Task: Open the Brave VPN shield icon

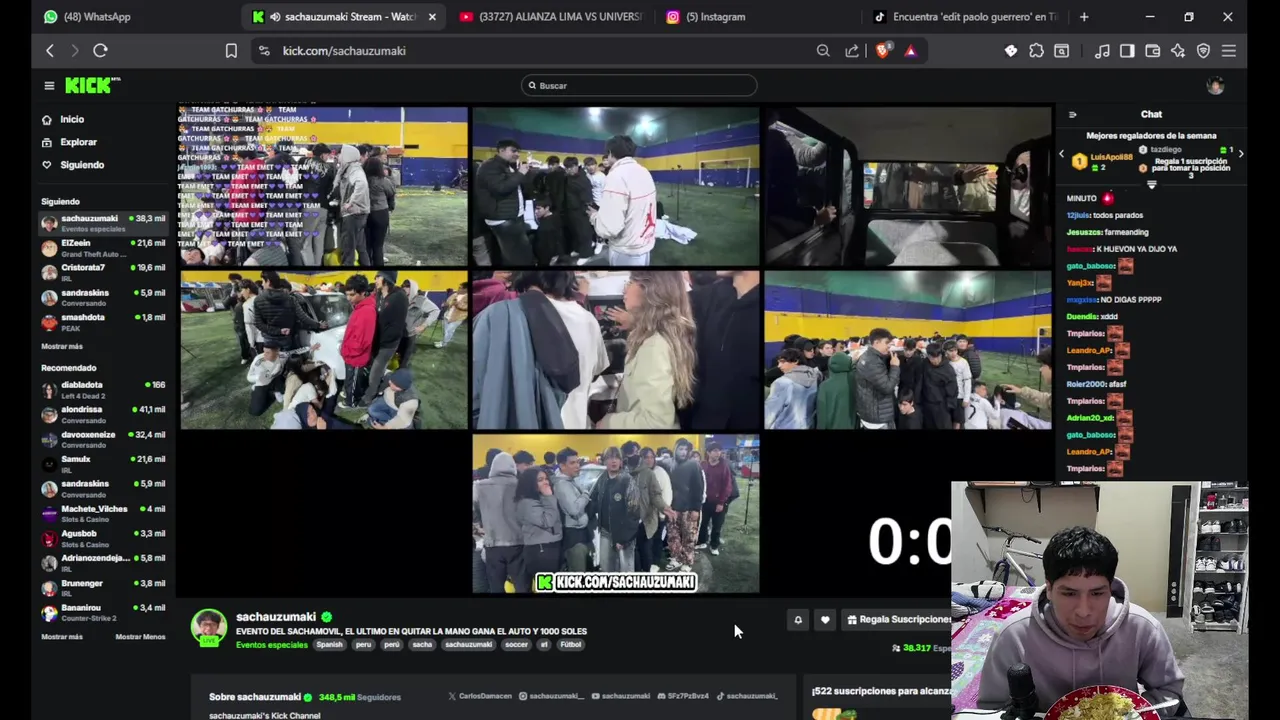Action: 1203,50
